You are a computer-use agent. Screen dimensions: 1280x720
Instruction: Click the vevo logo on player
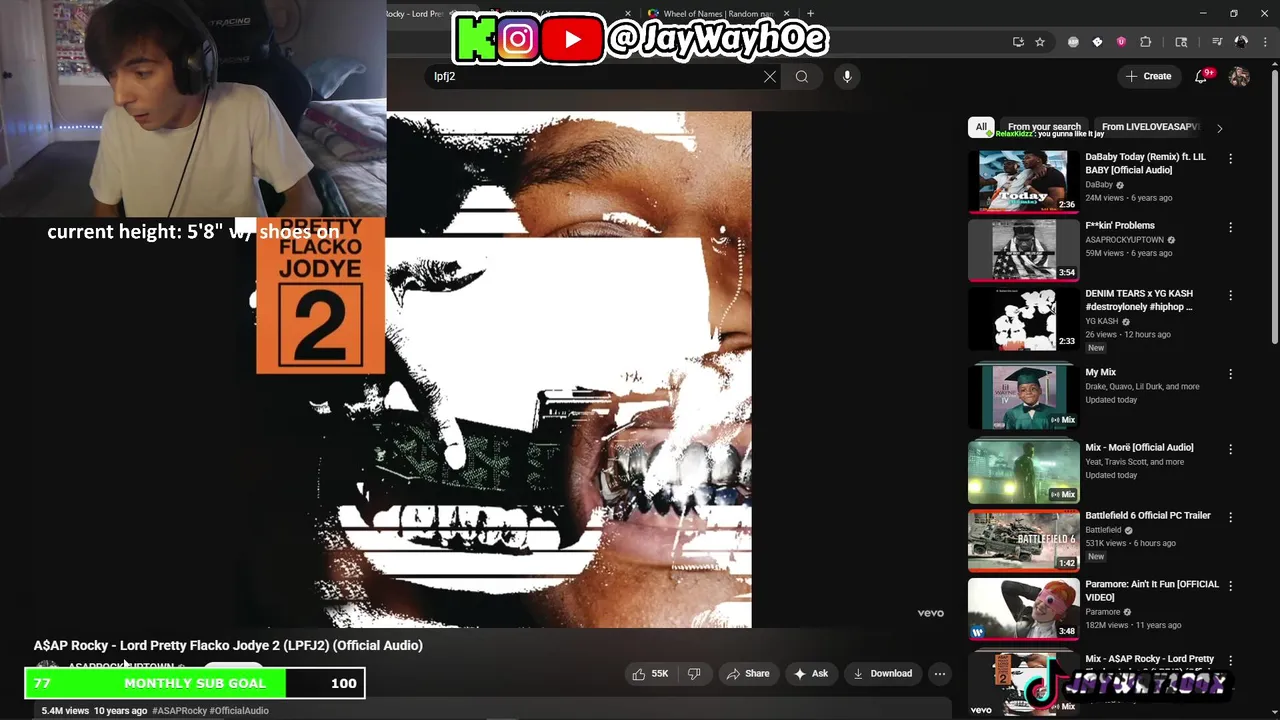[x=930, y=613]
